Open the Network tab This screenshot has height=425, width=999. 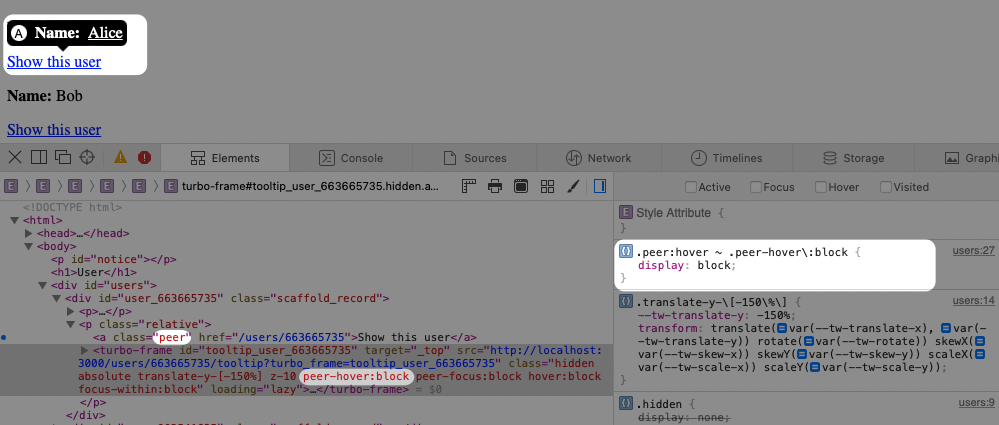598,158
